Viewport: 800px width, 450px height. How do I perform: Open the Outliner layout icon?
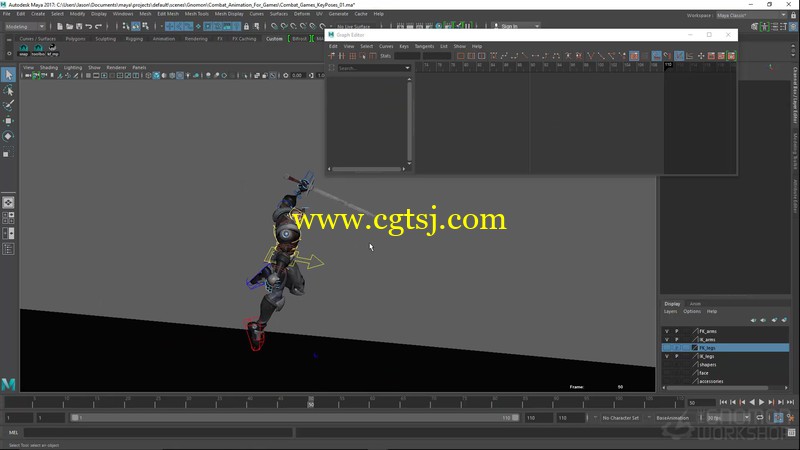pos(8,249)
